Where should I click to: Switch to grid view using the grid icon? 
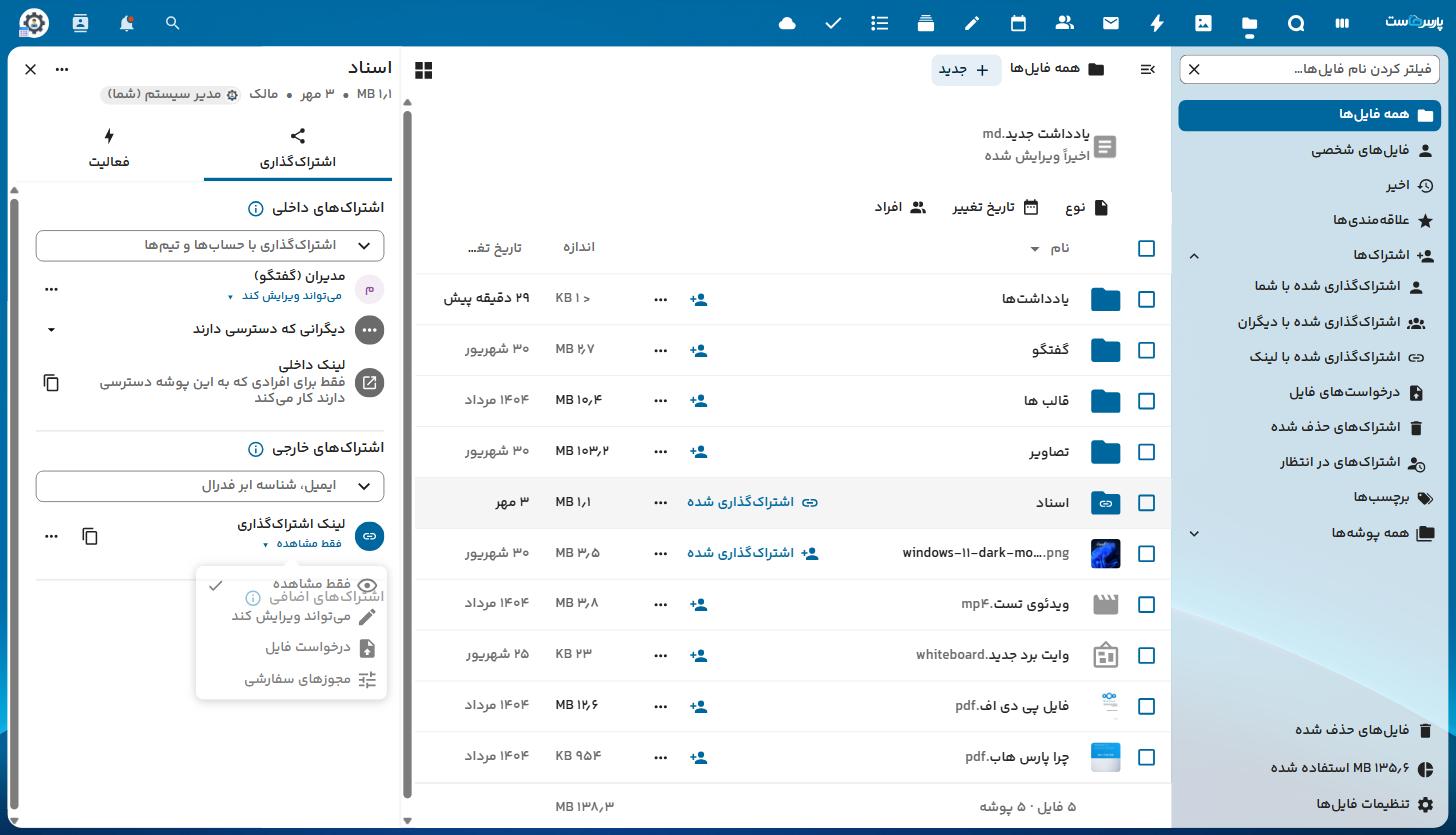pyautogui.click(x=424, y=70)
